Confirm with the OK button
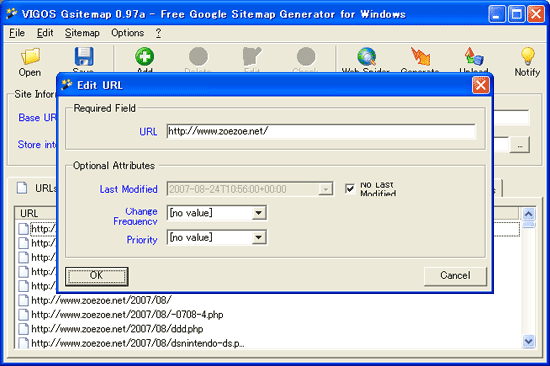 (x=96, y=276)
